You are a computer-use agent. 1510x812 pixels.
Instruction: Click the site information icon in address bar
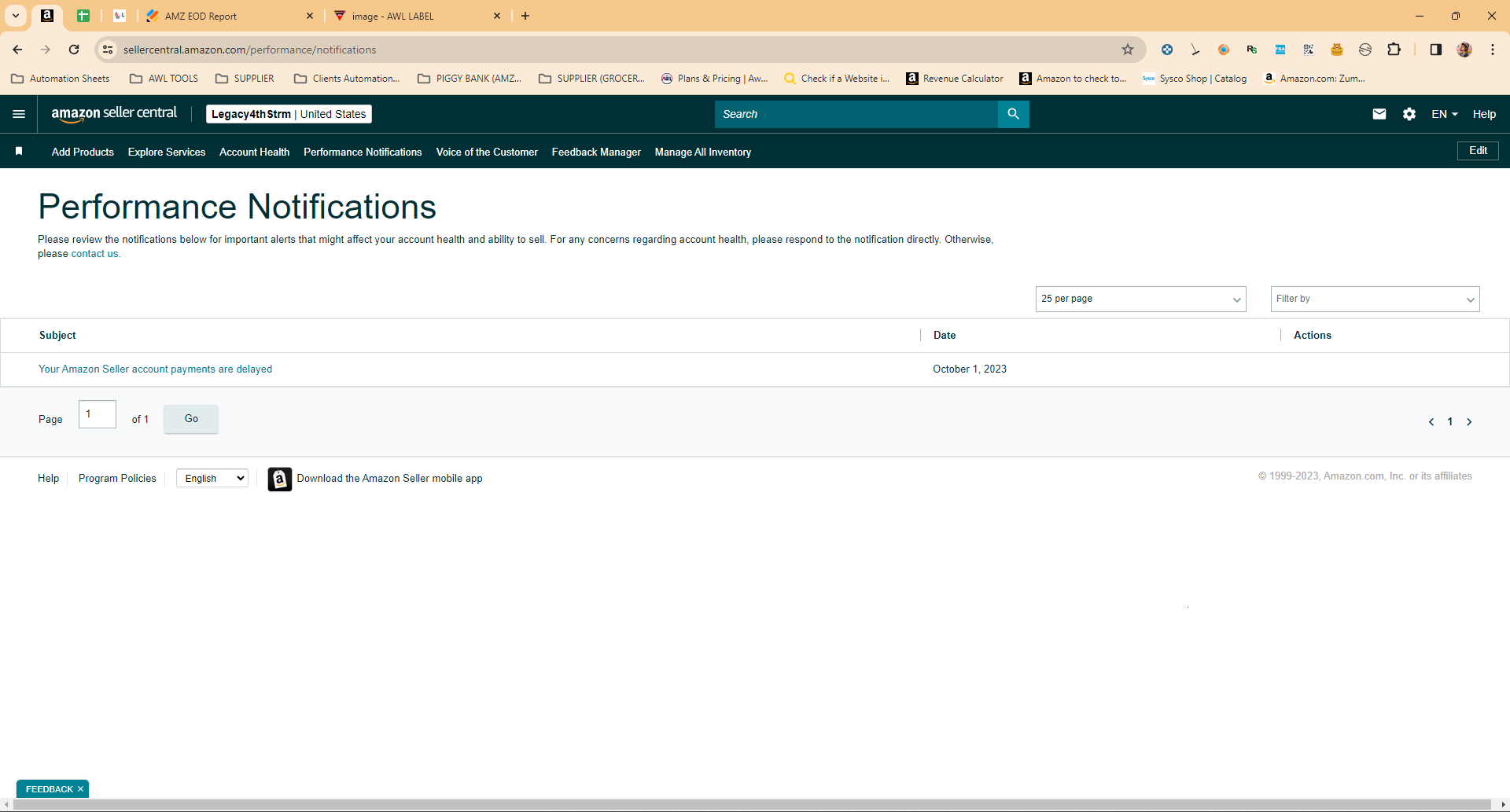click(108, 50)
